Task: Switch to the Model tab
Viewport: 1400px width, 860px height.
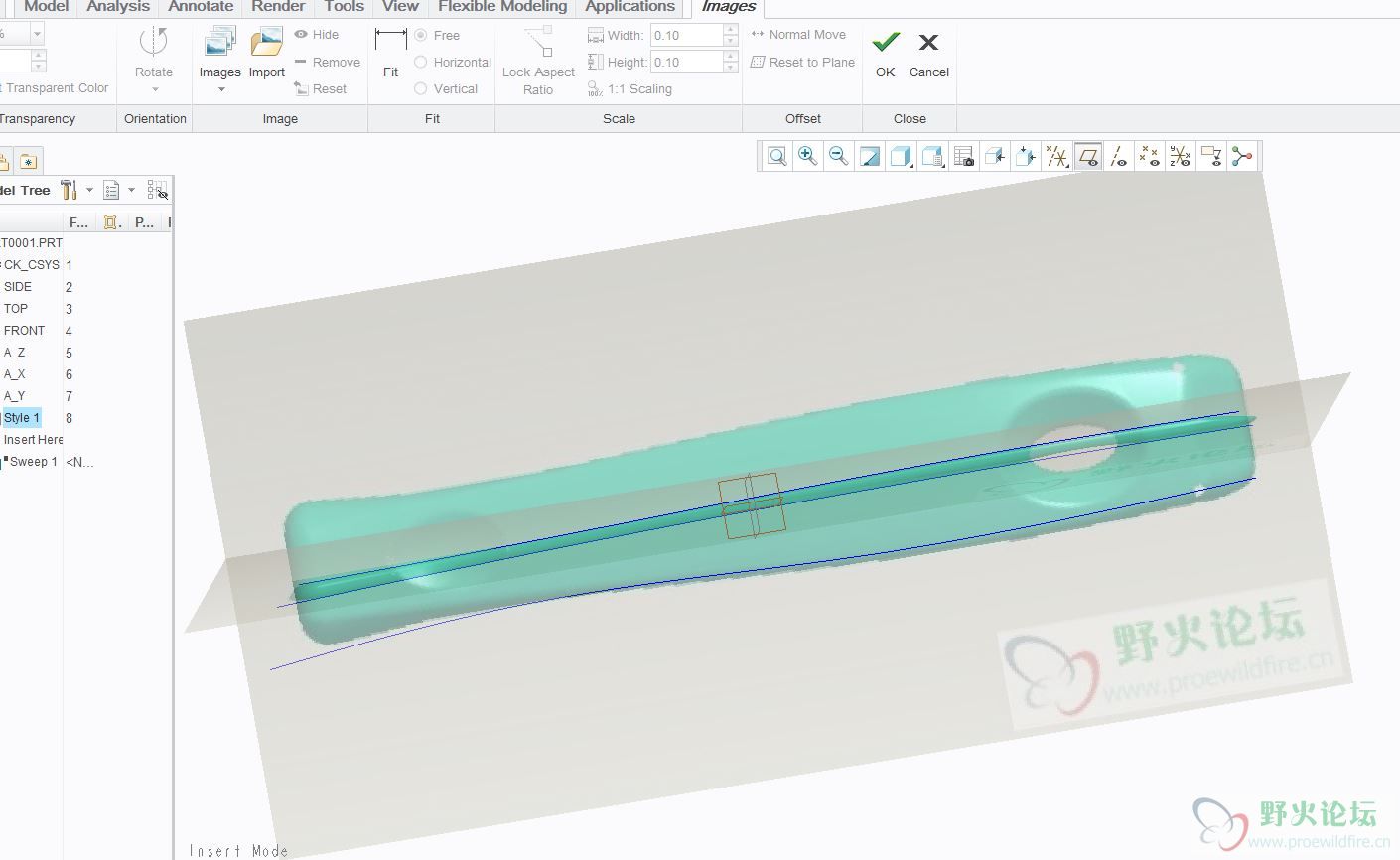Action: tap(46, 7)
